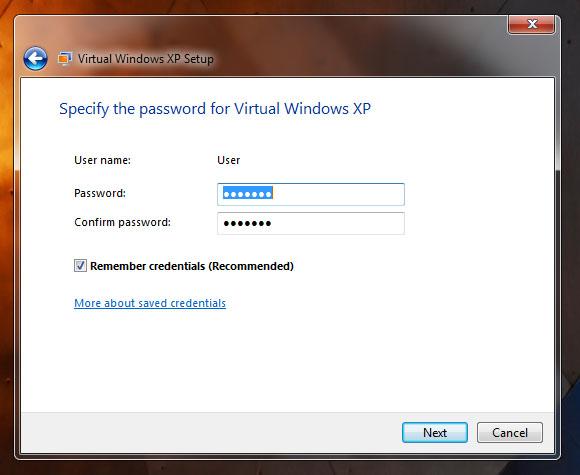The width and height of the screenshot is (580, 475).
Task: Click the Next button
Action: pos(435,432)
